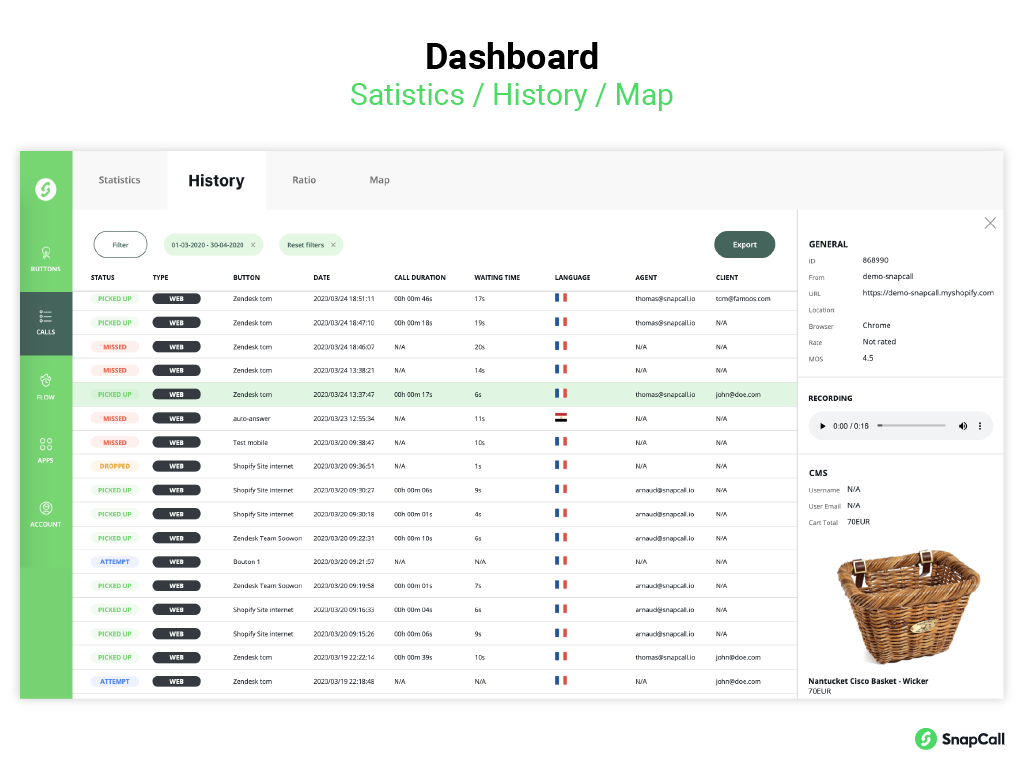This screenshot has height=768, width=1024.
Task: Play the call recording
Action: (x=823, y=426)
